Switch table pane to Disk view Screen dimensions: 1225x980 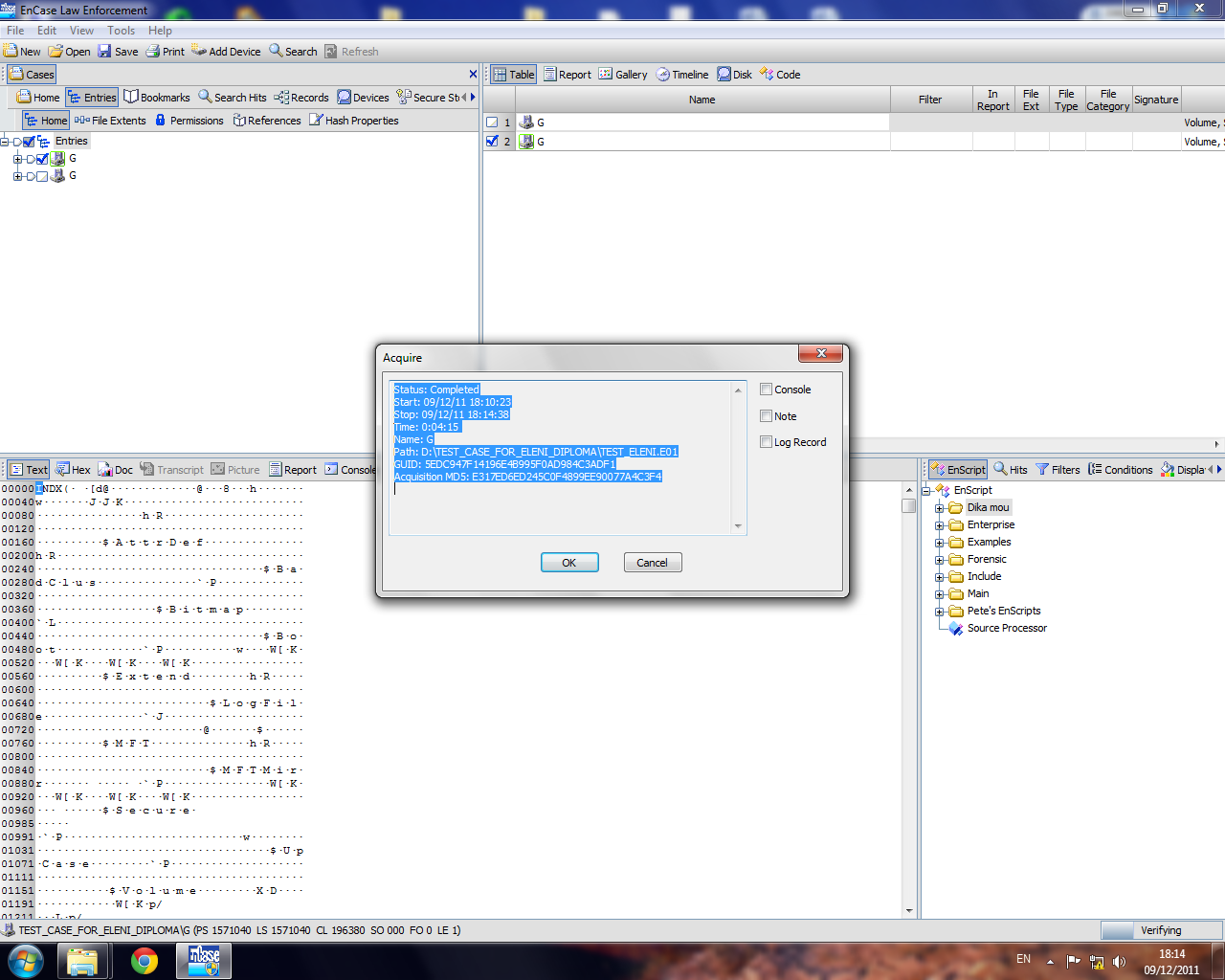pyautogui.click(x=734, y=75)
